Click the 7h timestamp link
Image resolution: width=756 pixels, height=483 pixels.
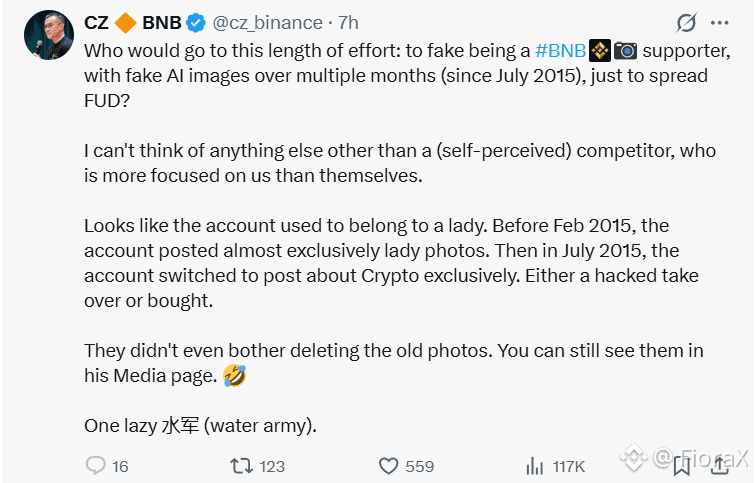(x=347, y=22)
